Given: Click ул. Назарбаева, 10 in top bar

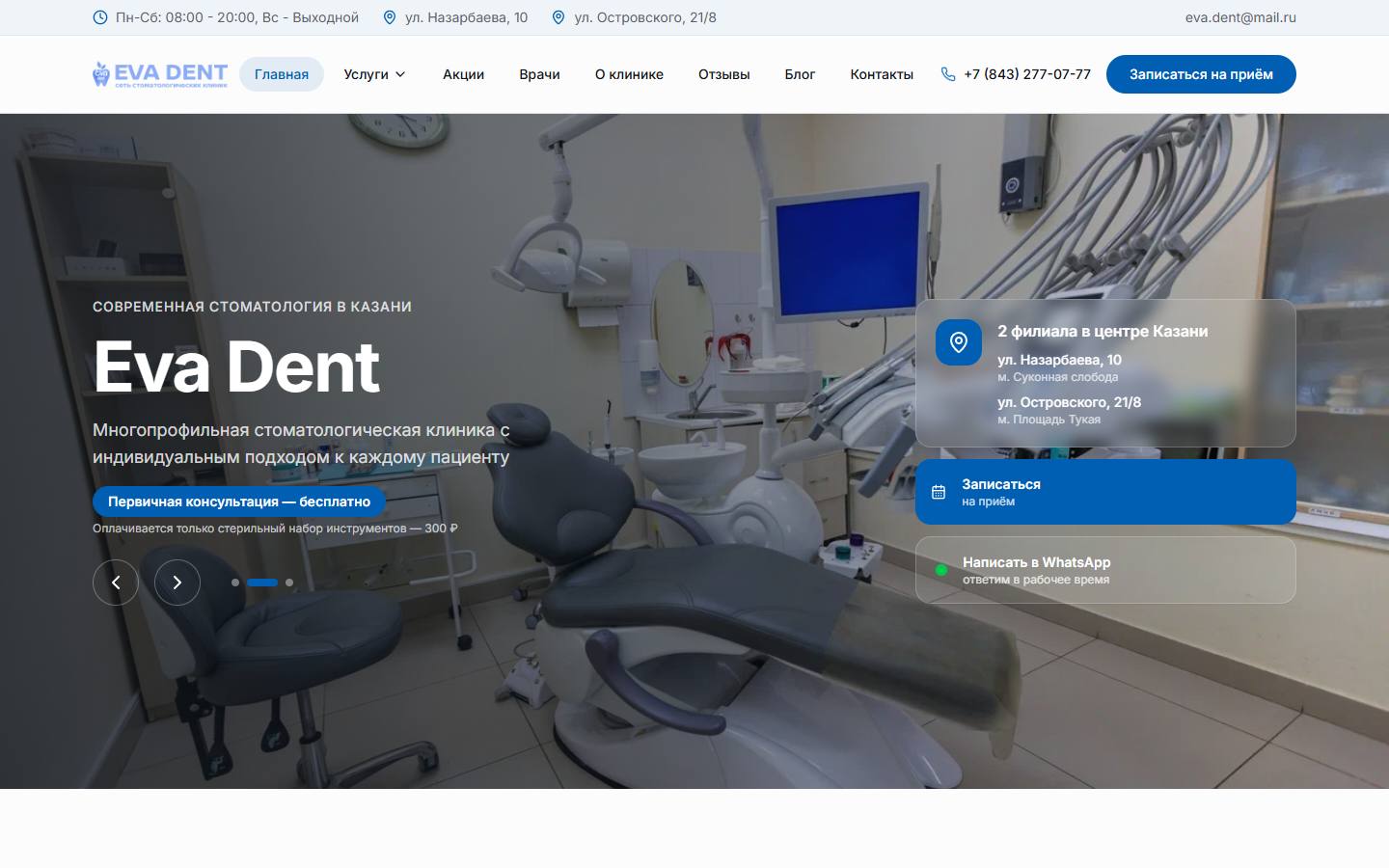Looking at the screenshot, I should (467, 17).
